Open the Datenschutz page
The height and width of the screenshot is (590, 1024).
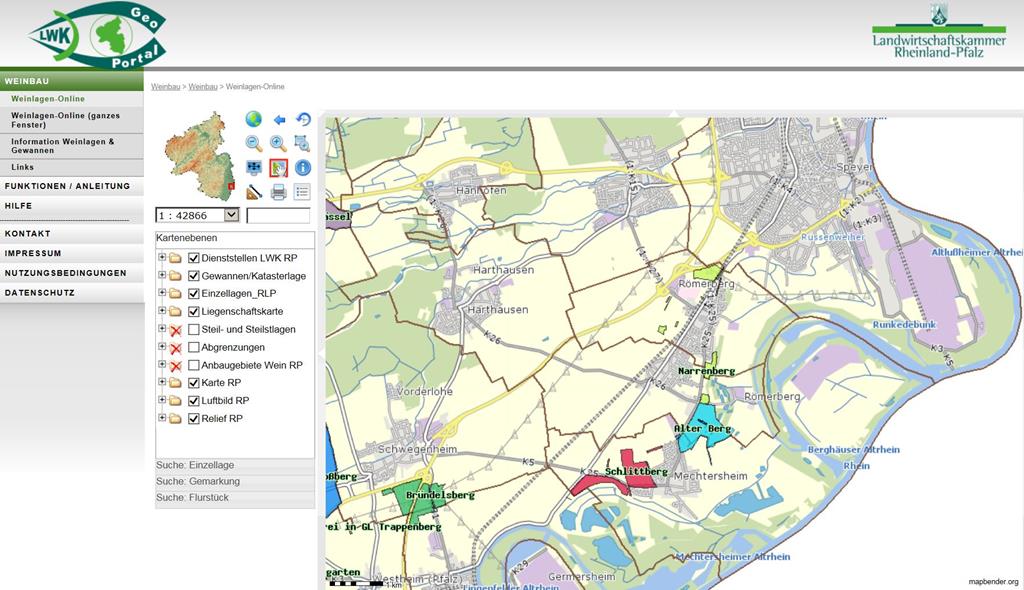72,293
